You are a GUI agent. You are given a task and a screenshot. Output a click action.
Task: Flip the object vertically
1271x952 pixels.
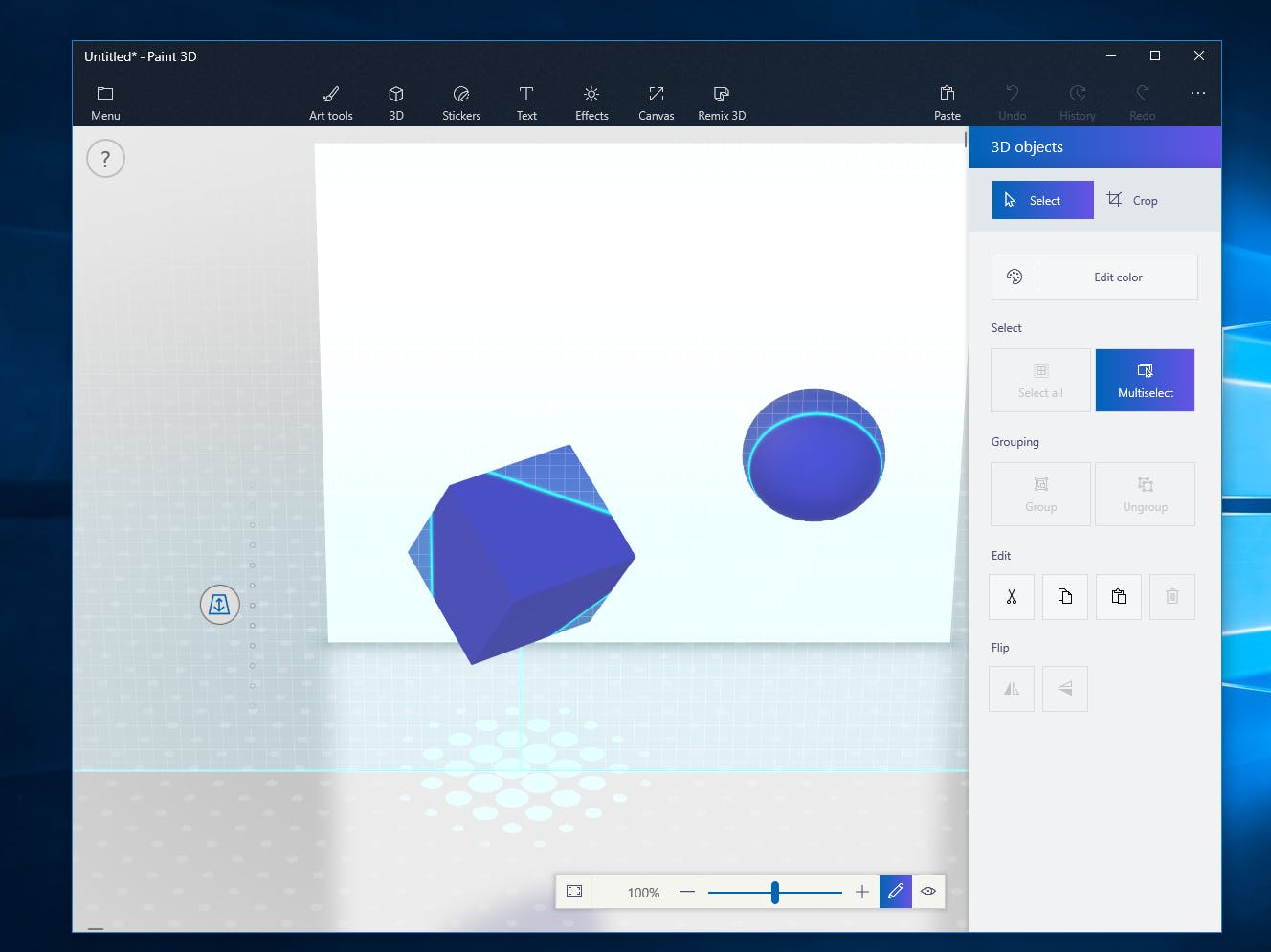[x=1065, y=689]
